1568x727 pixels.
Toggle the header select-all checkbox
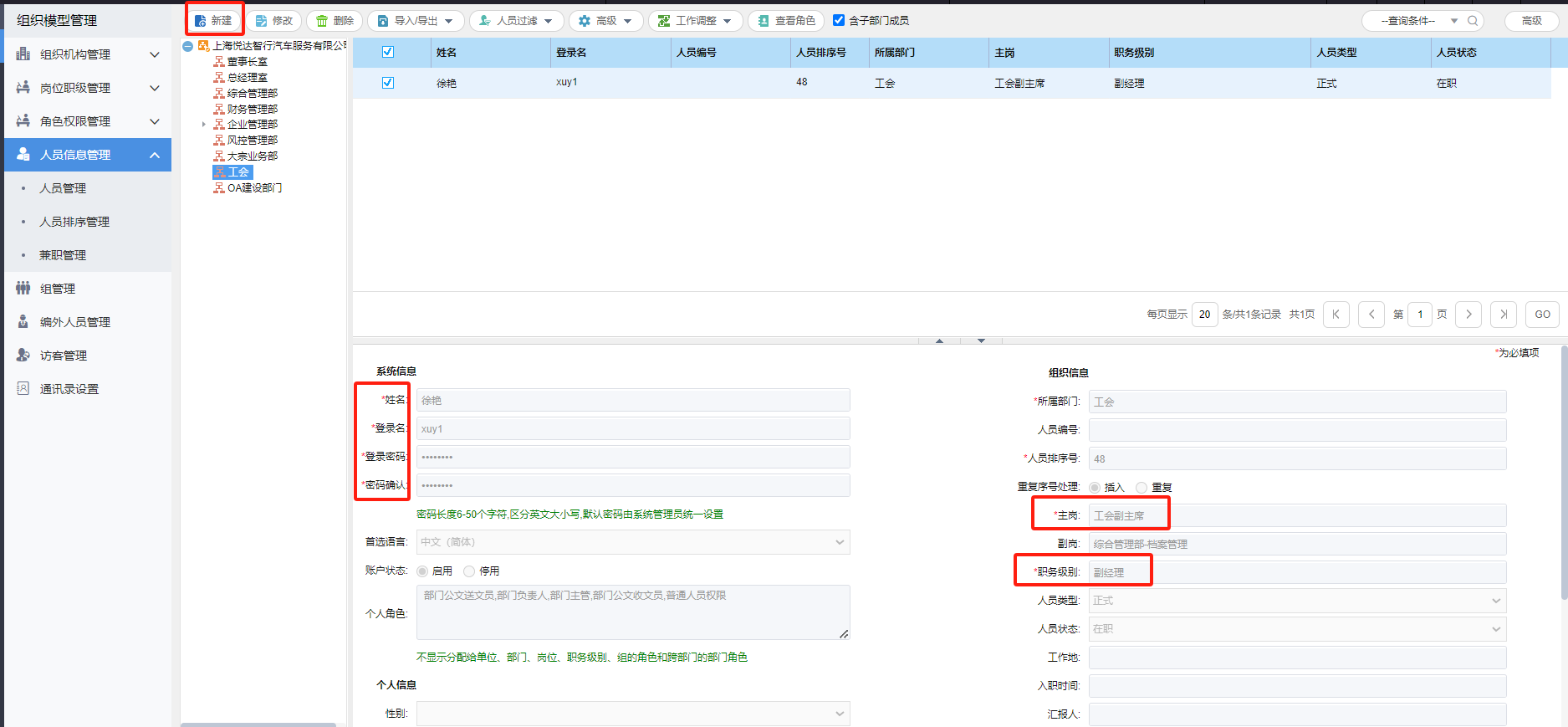388,52
